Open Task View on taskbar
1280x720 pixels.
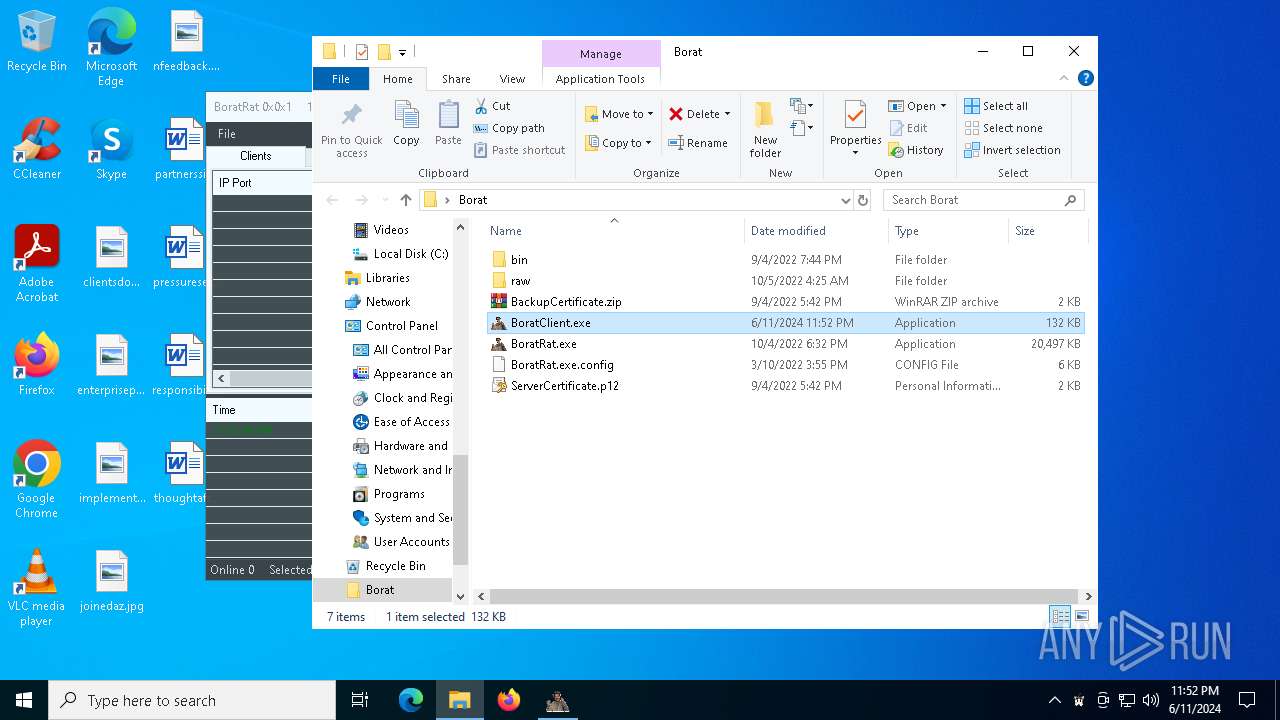[360, 700]
